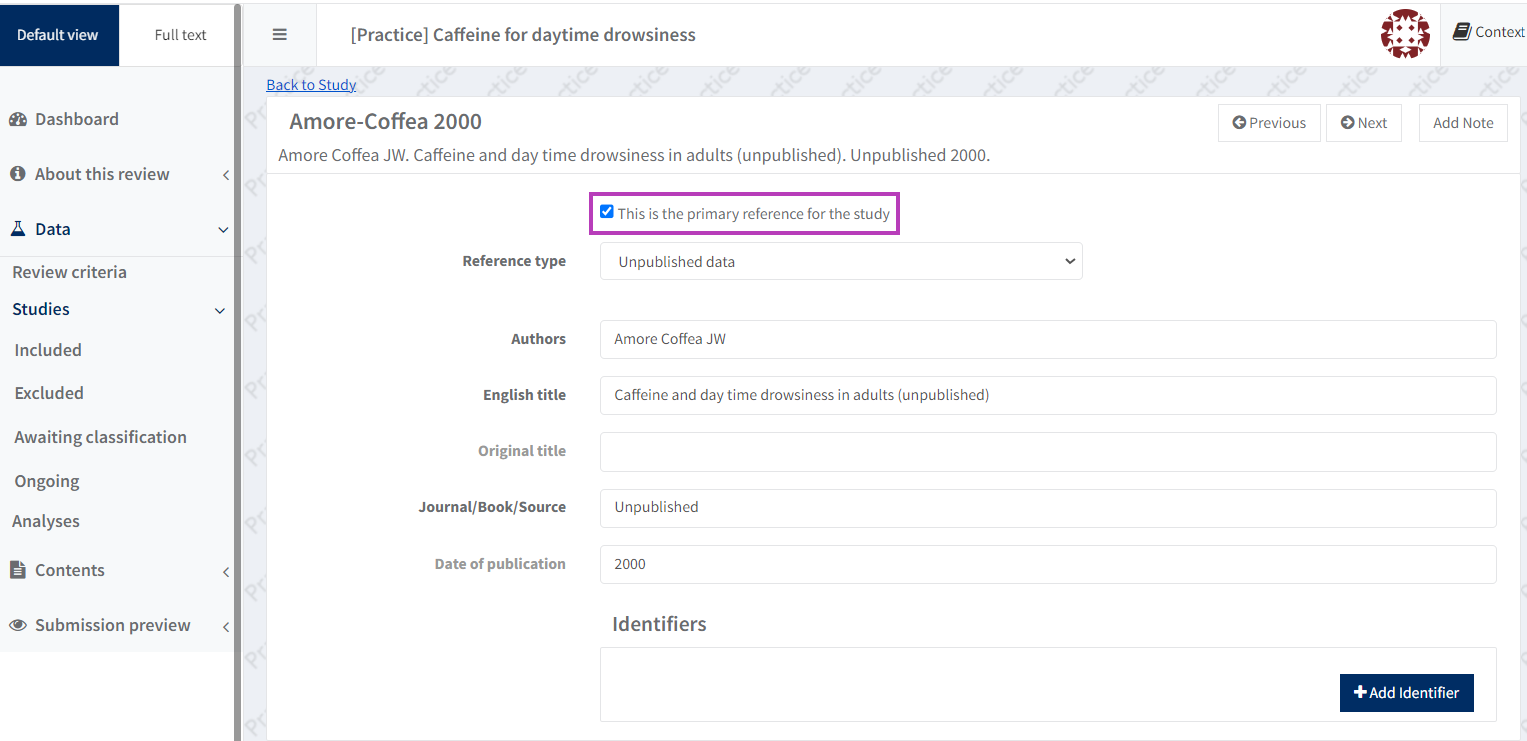Open the Reference type dropdown

coord(841,261)
